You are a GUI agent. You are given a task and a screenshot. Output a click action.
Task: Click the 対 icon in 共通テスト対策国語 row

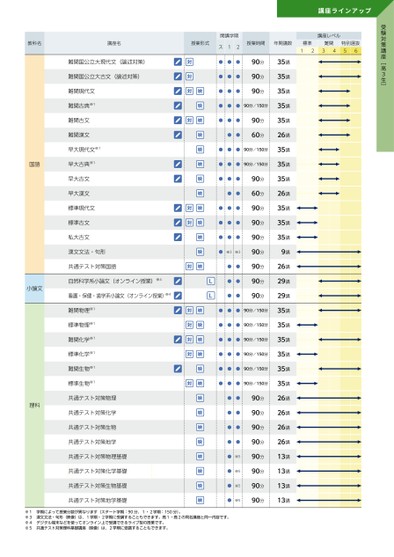(189, 266)
